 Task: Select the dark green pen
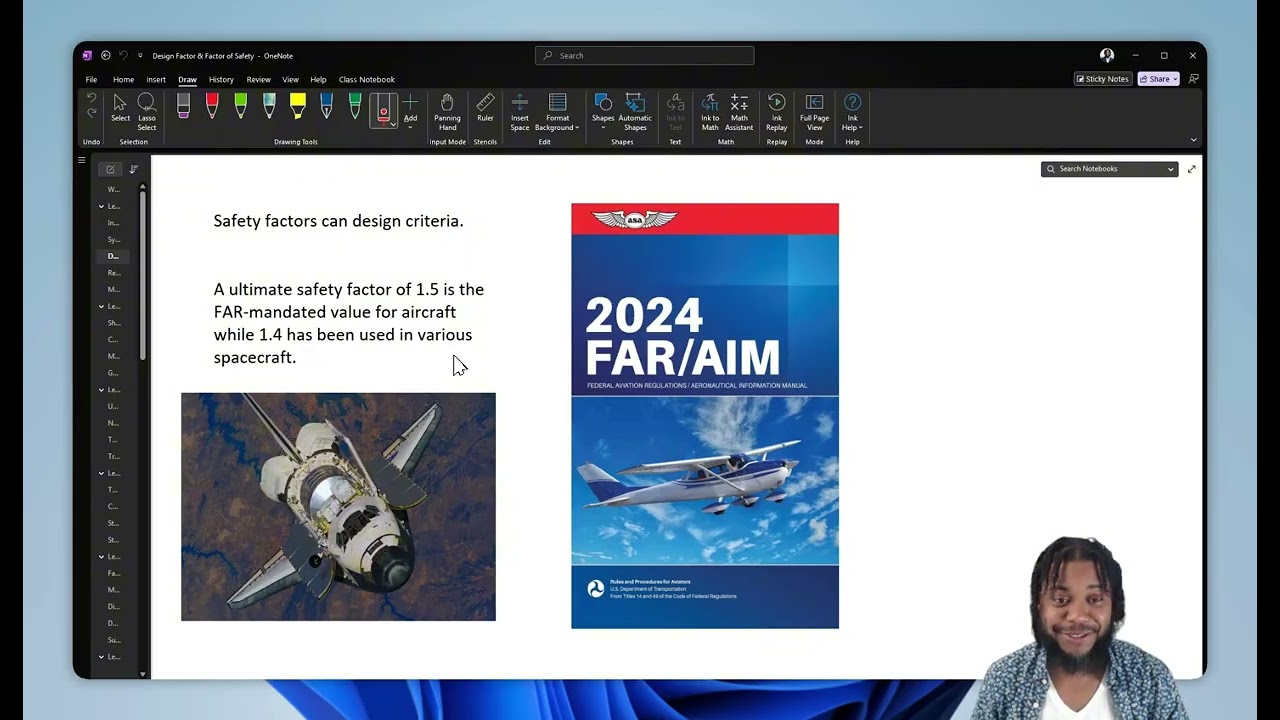point(354,106)
